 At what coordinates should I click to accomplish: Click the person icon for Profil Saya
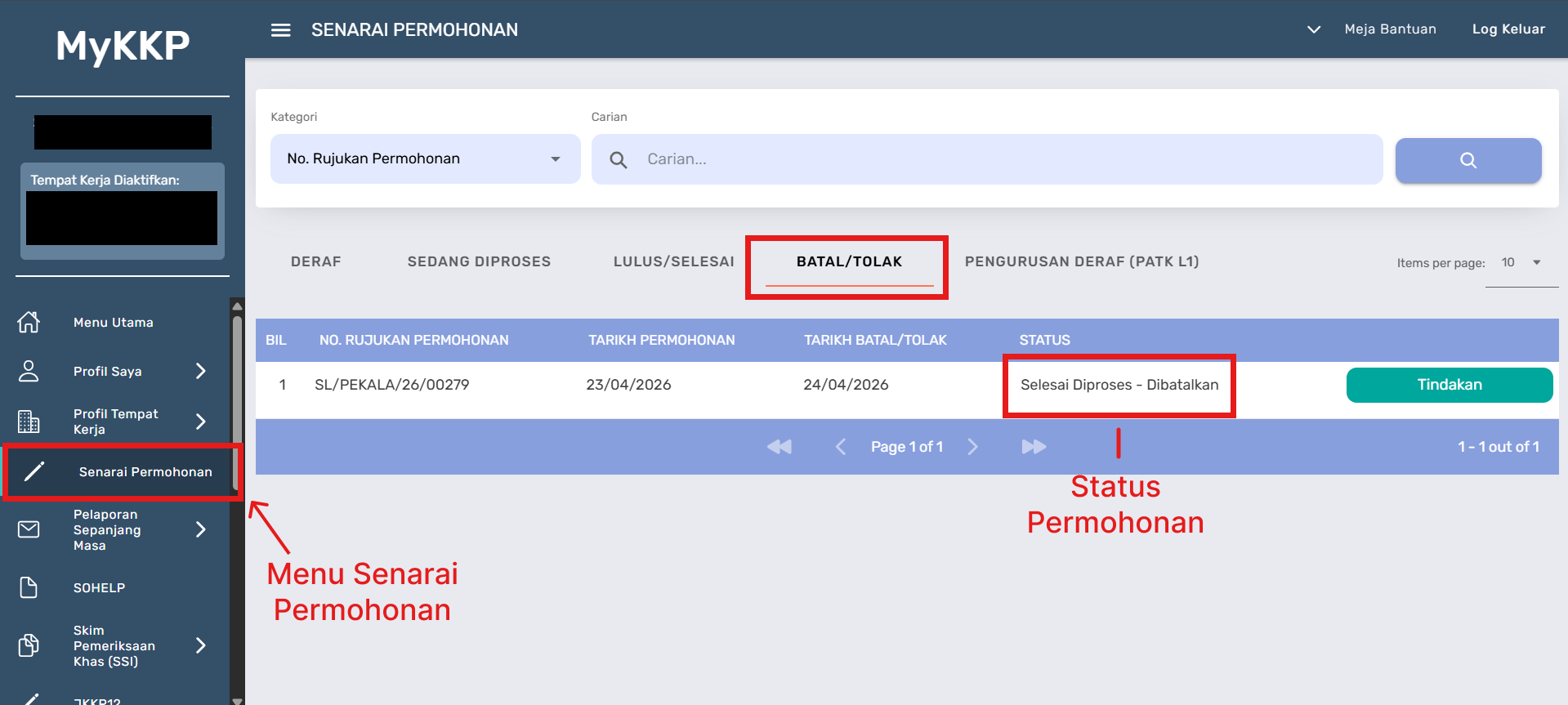[x=29, y=372]
